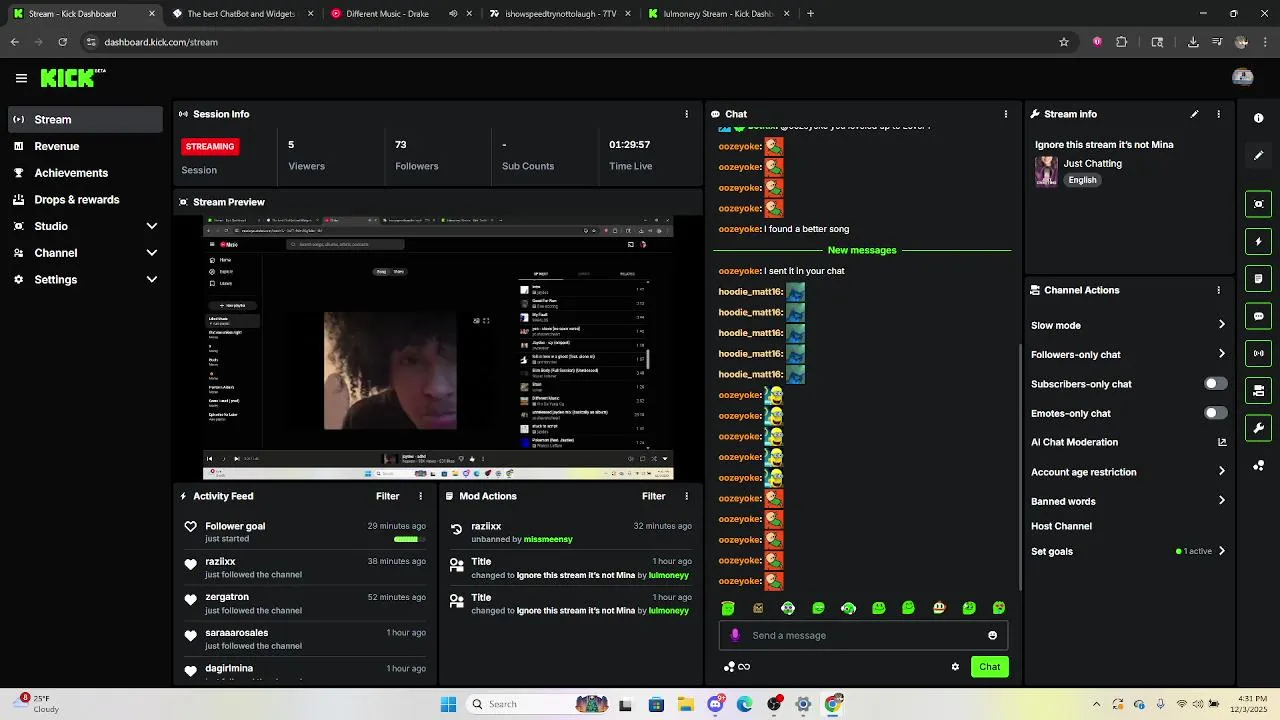
Task: Open the Chat panel three-dot menu
Action: (x=1005, y=114)
